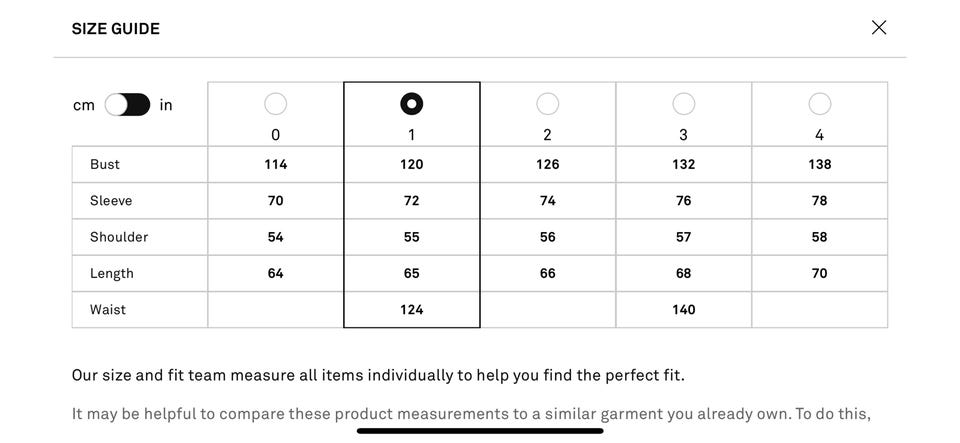Screen dimensions: 960x443
Task: Close the size guide dialog
Action: pyautogui.click(x=878, y=28)
